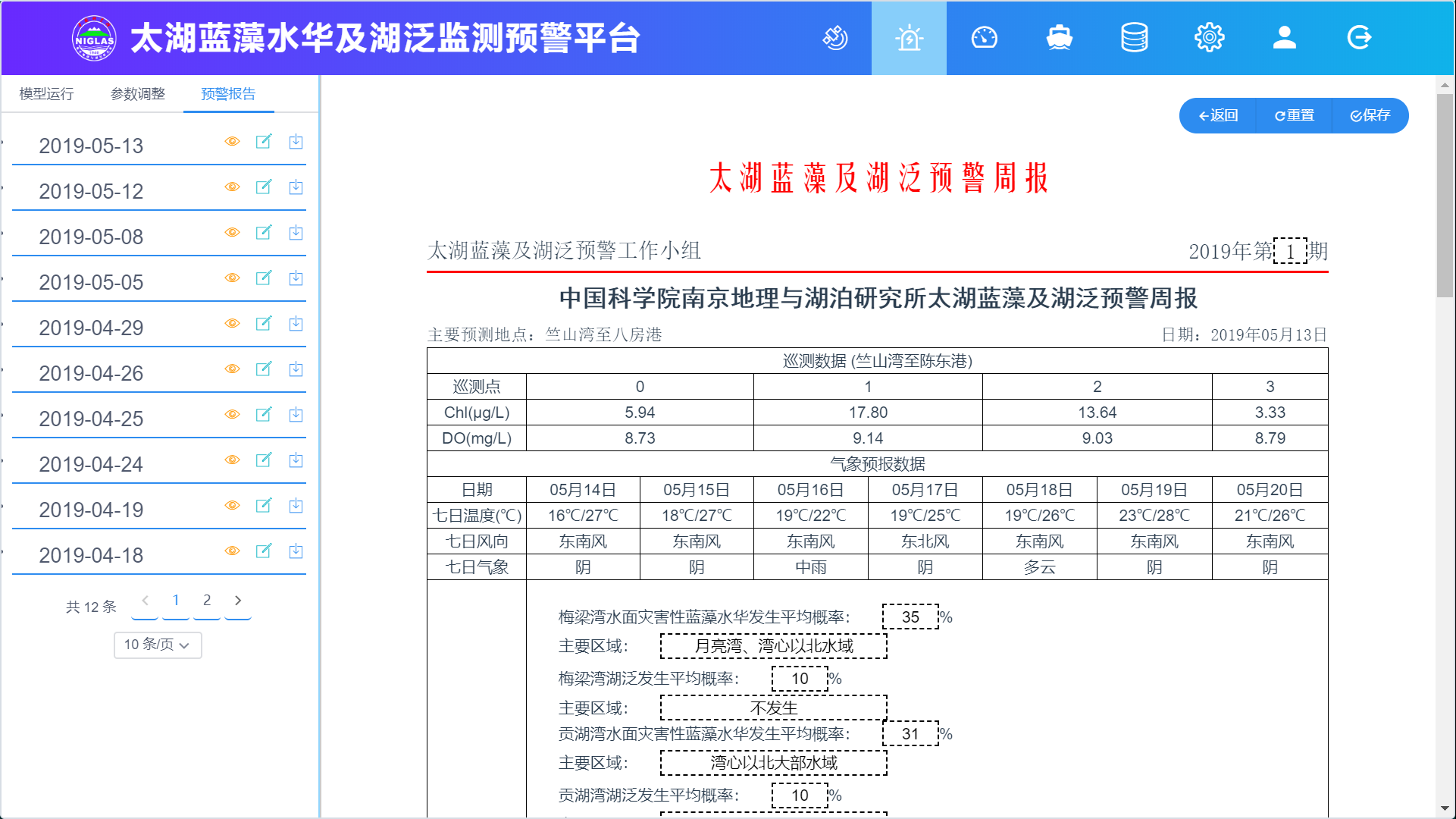Edit the issue number field after 2019年第
1456x819 pixels.
1290,251
